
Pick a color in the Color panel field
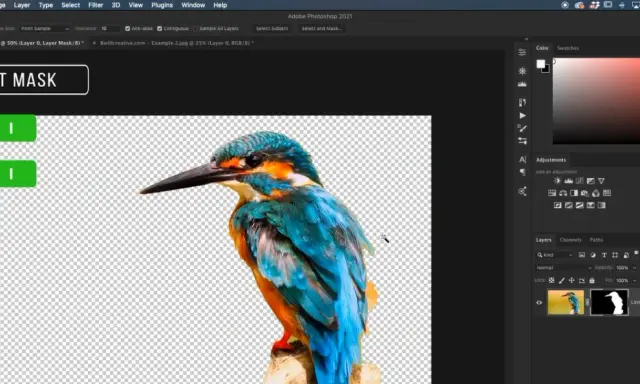click(596, 101)
